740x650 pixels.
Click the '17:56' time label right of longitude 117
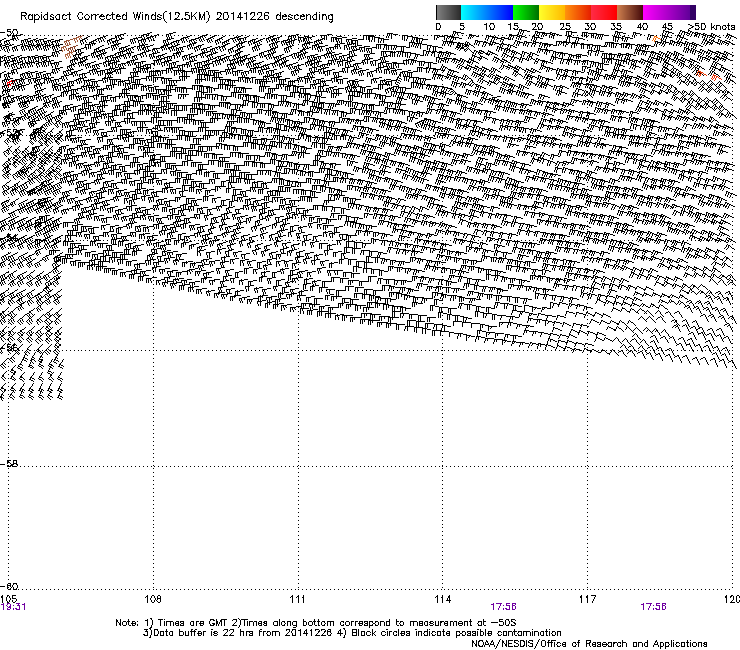coord(653,607)
